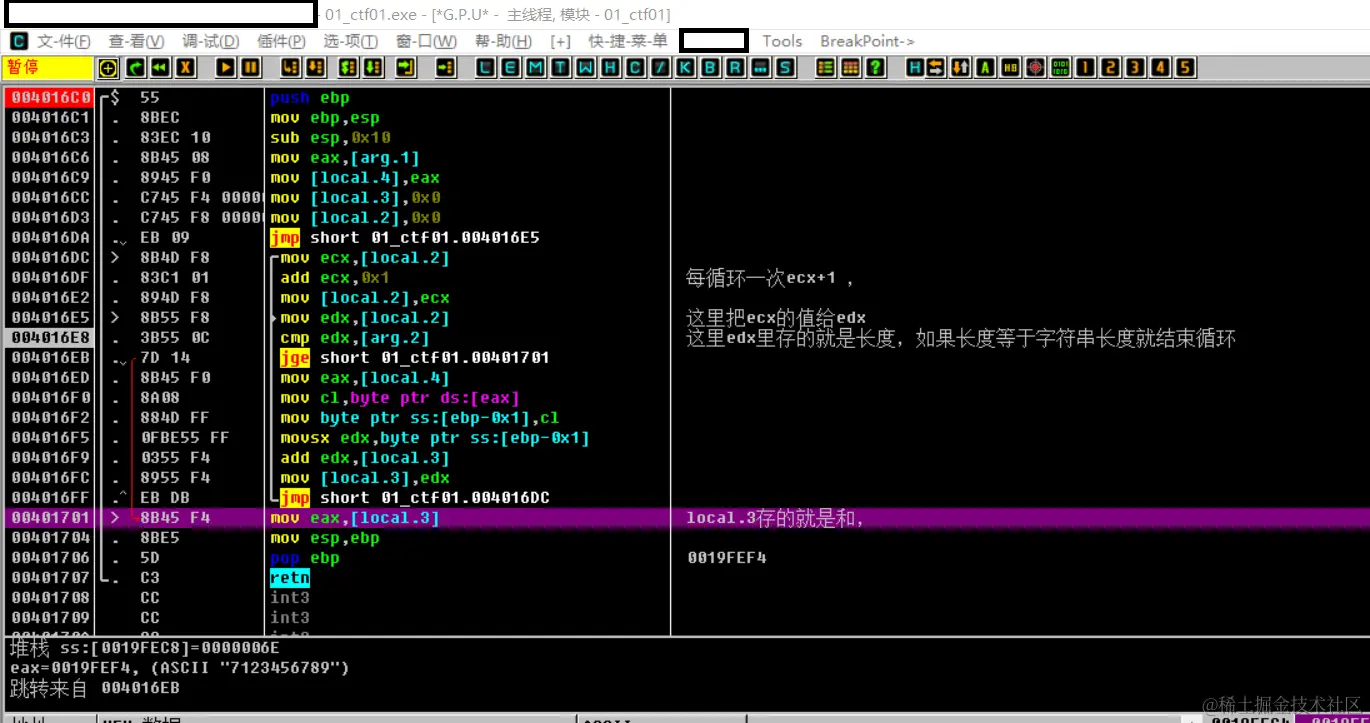1370x723 pixels.
Task: Select the 'sub esp,0x10' instruction
Action: pyautogui.click(x=331, y=138)
